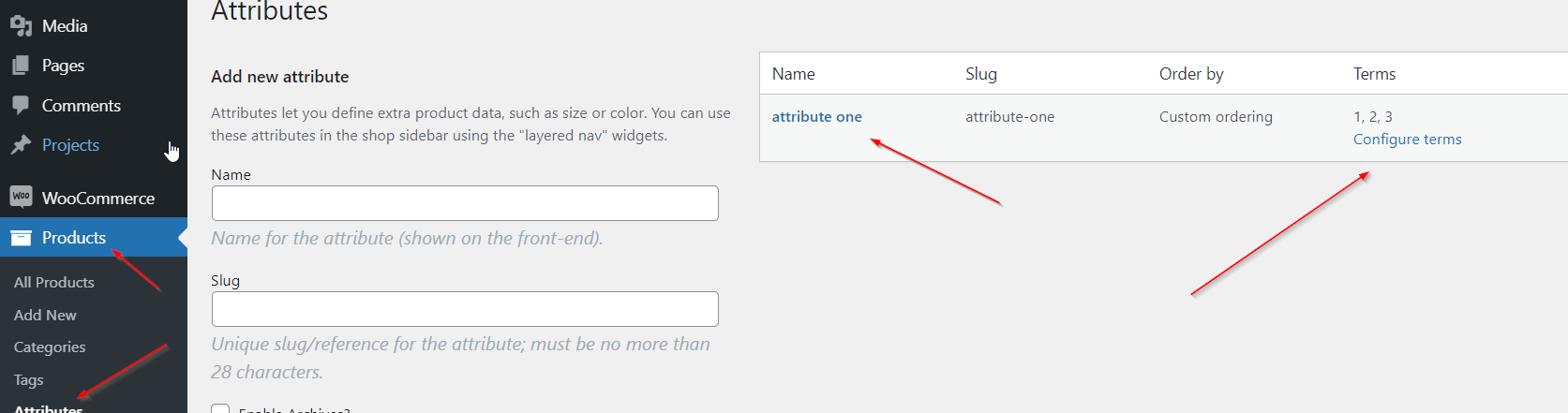Click the Media library icon
This screenshot has width=1568, height=413.
tap(21, 26)
